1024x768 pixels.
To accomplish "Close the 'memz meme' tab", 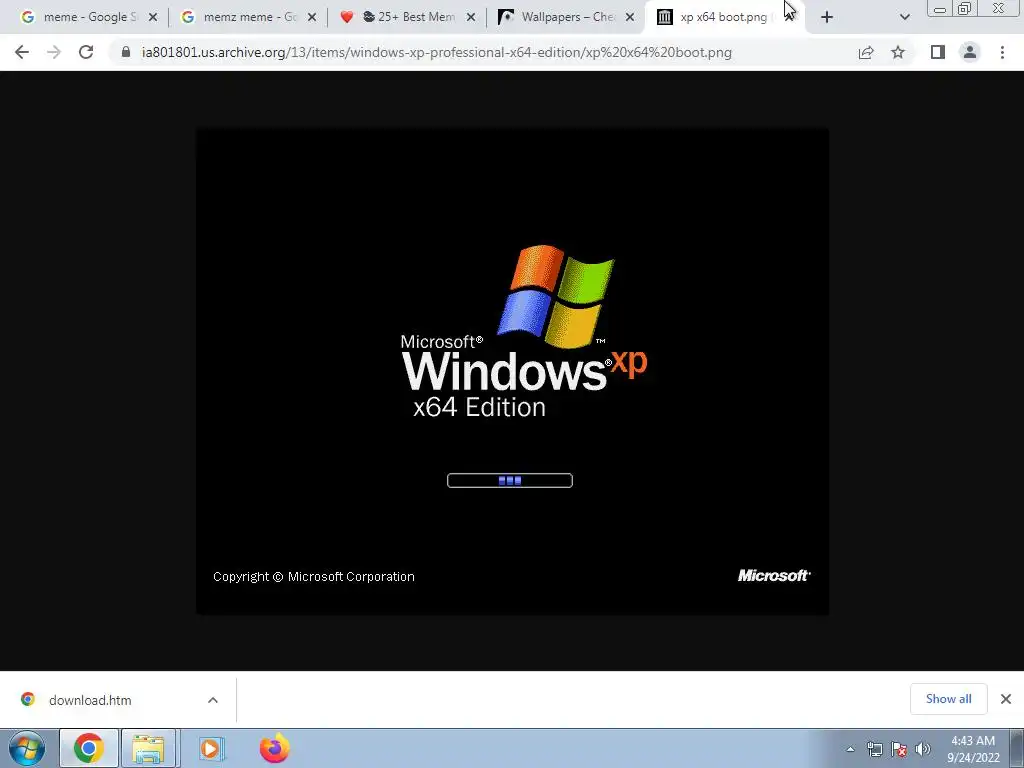I will 312,18.
